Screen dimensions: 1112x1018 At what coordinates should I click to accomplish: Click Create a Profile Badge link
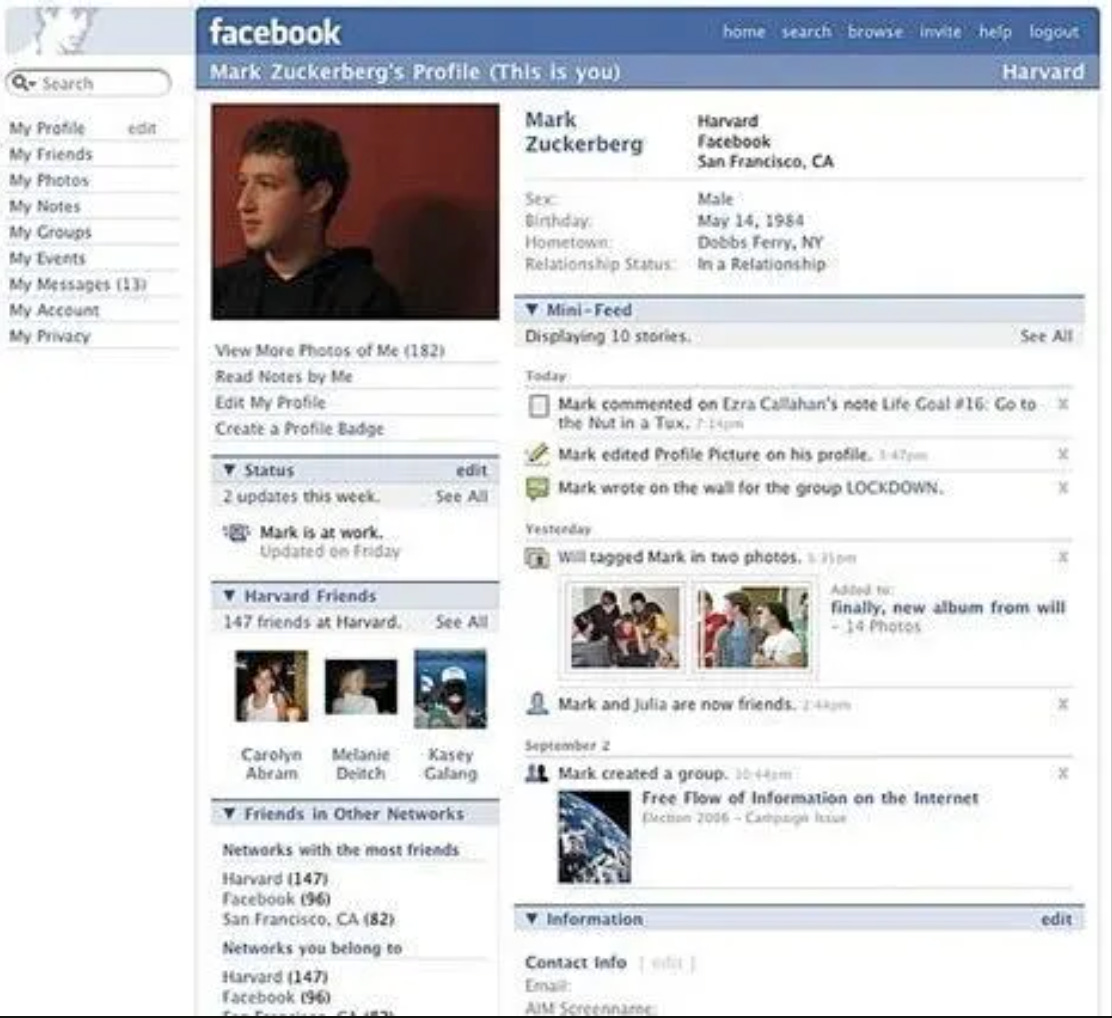coord(299,428)
